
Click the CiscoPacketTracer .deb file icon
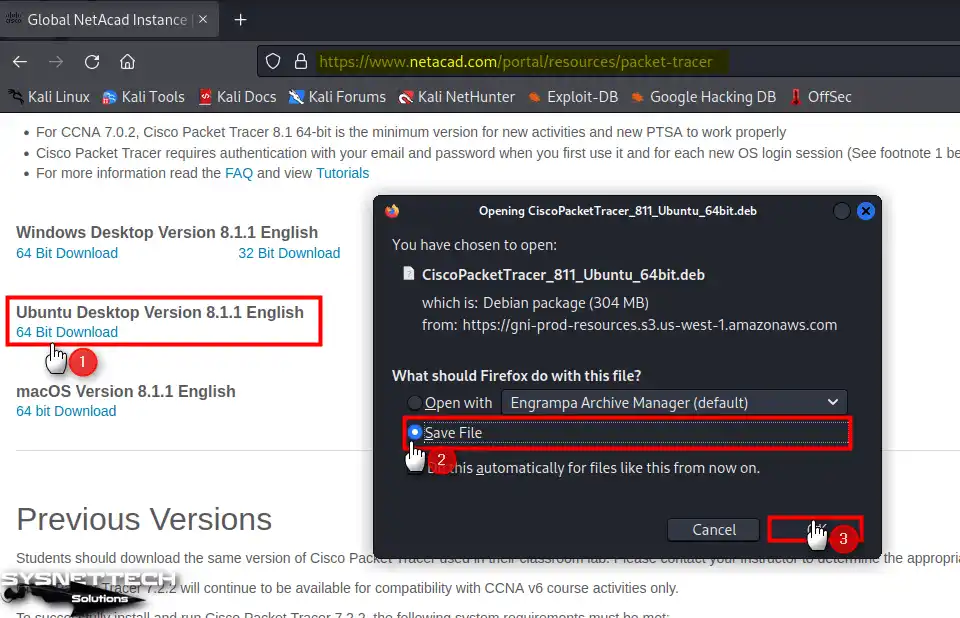[408, 273]
